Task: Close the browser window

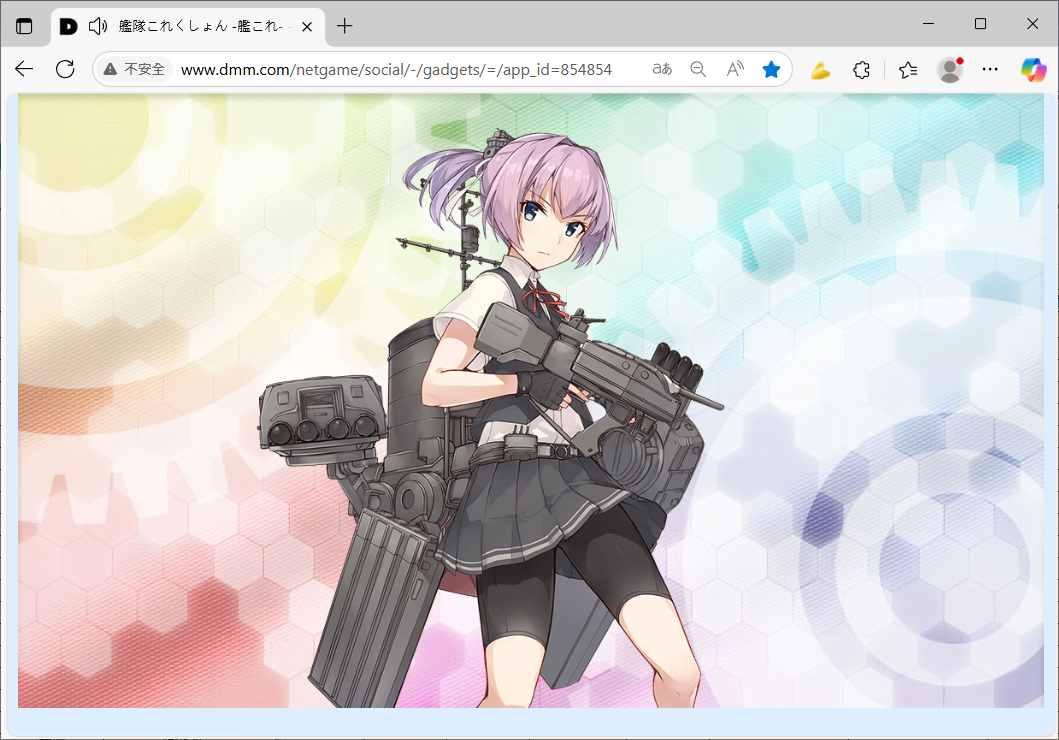Action: pos(1033,24)
